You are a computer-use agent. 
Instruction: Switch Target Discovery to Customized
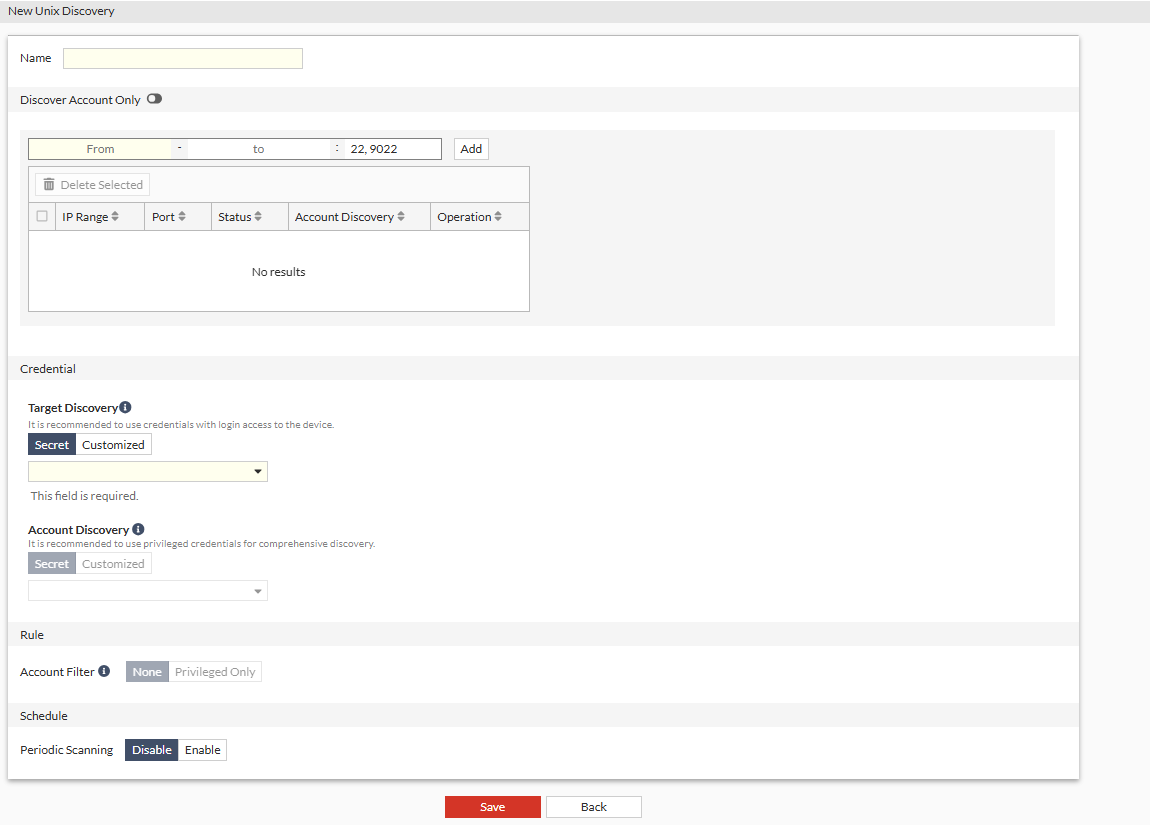point(113,444)
